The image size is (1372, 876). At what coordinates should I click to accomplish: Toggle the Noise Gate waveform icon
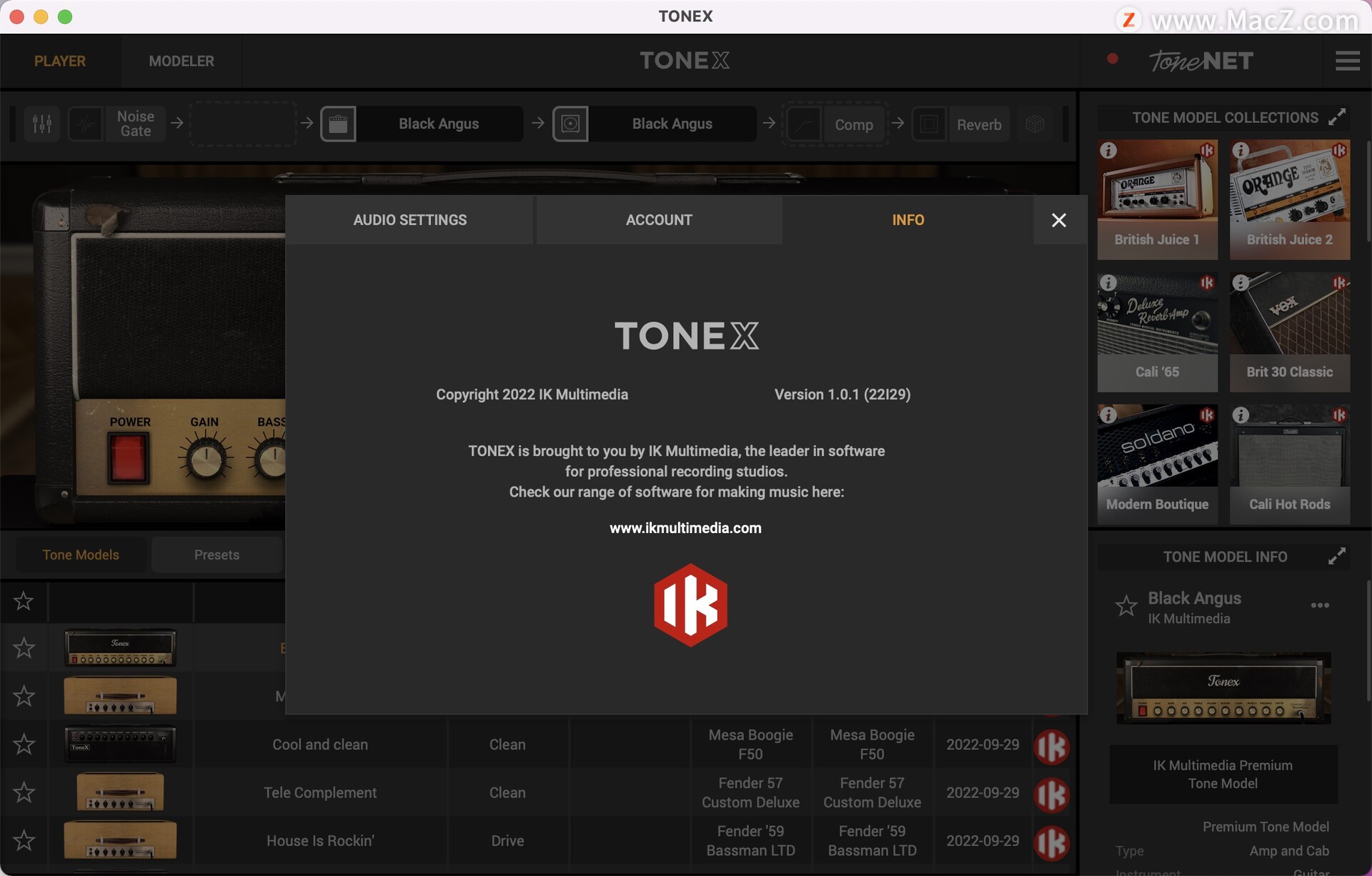(86, 124)
